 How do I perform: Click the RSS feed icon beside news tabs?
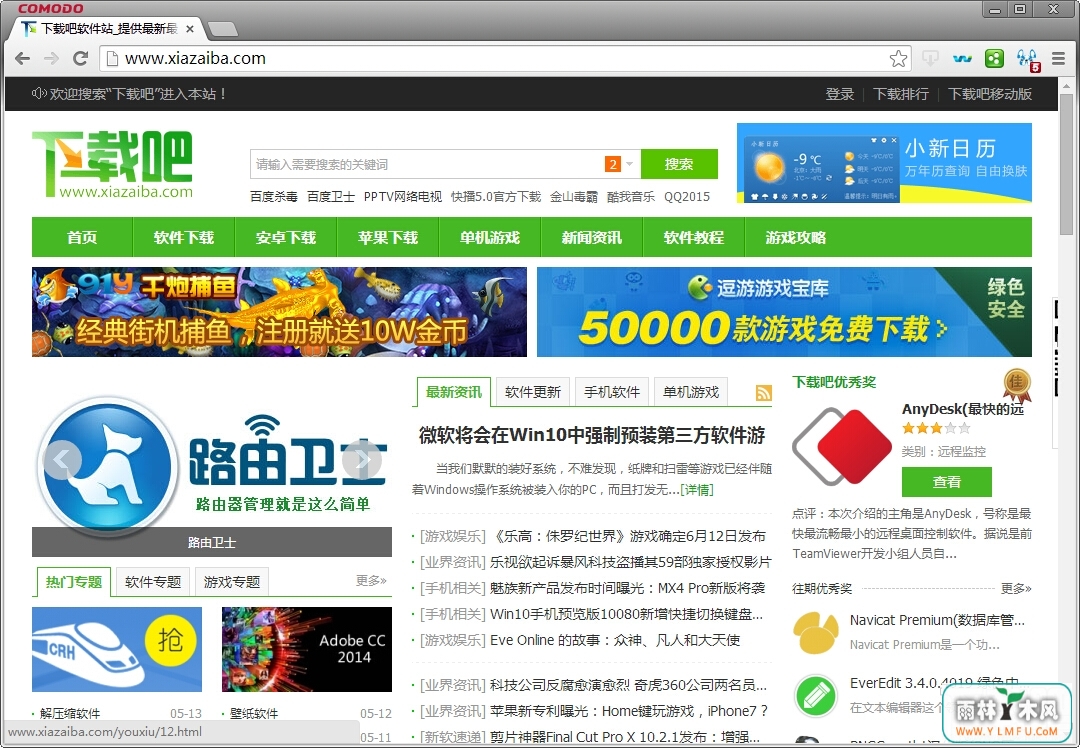(x=764, y=393)
